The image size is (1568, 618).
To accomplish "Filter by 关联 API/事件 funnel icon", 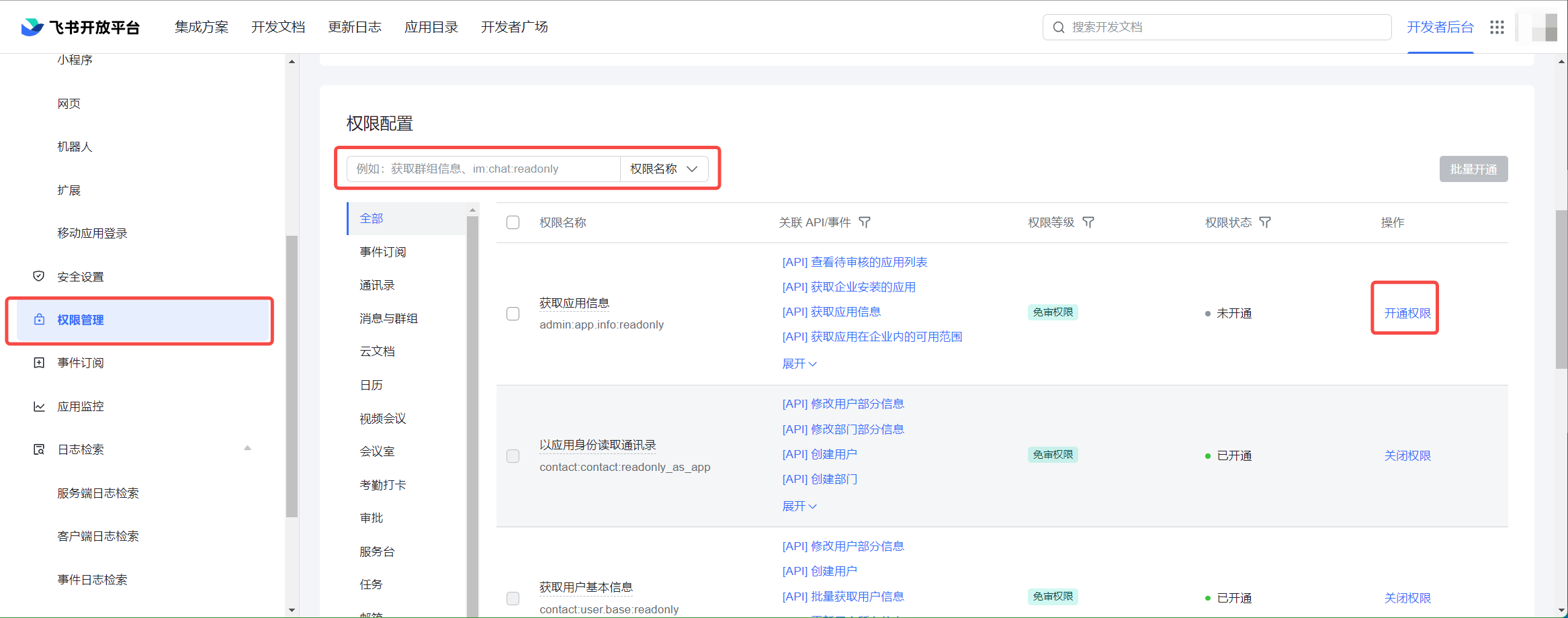I will (865, 222).
